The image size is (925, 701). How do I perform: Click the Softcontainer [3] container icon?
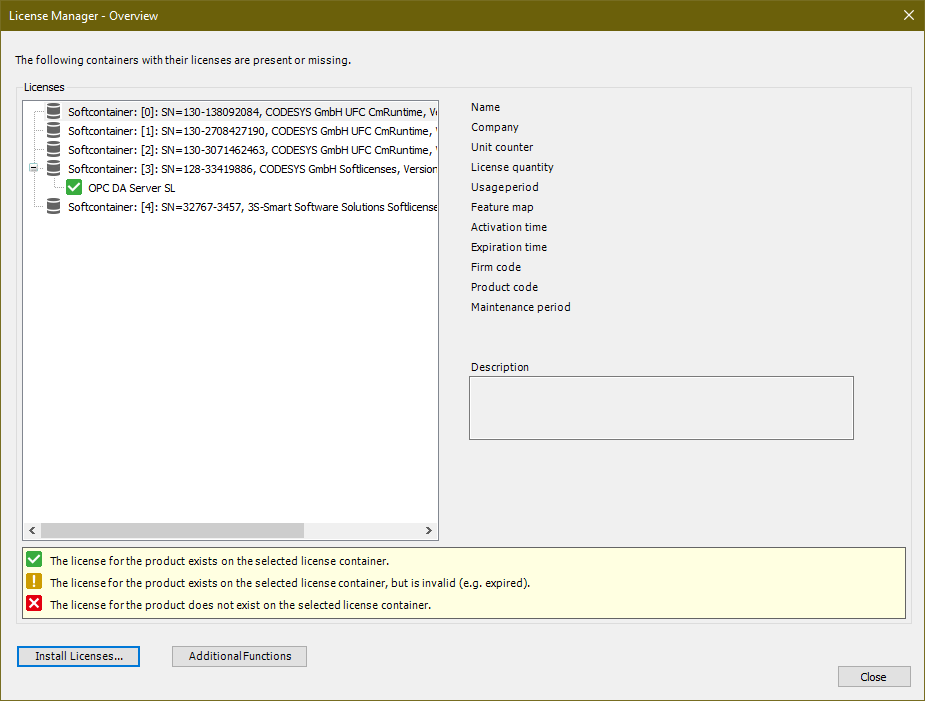(52, 168)
